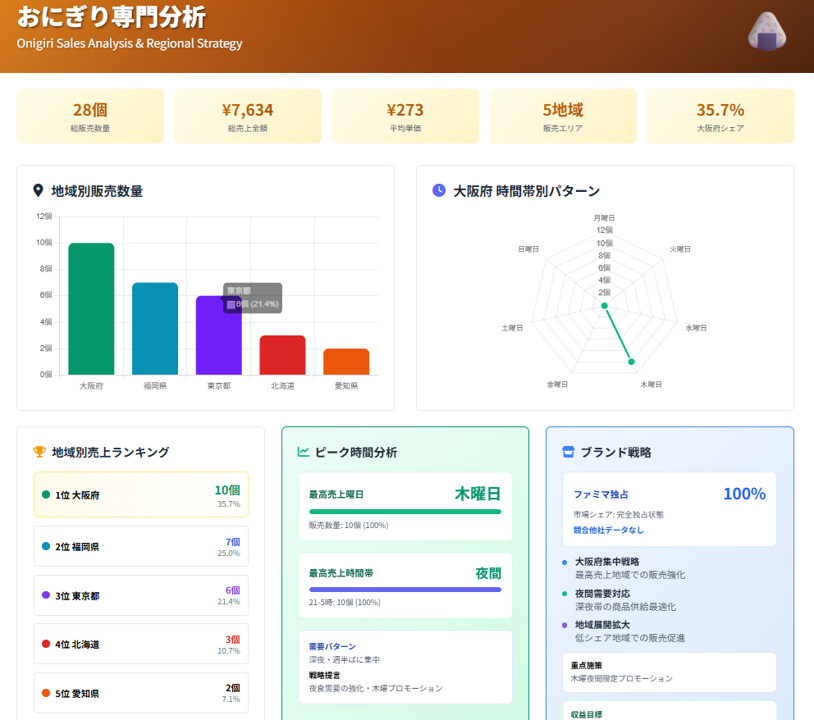Click the 最高売上時間帯 purple progress bar
This screenshot has height=720, width=814.
404,590
